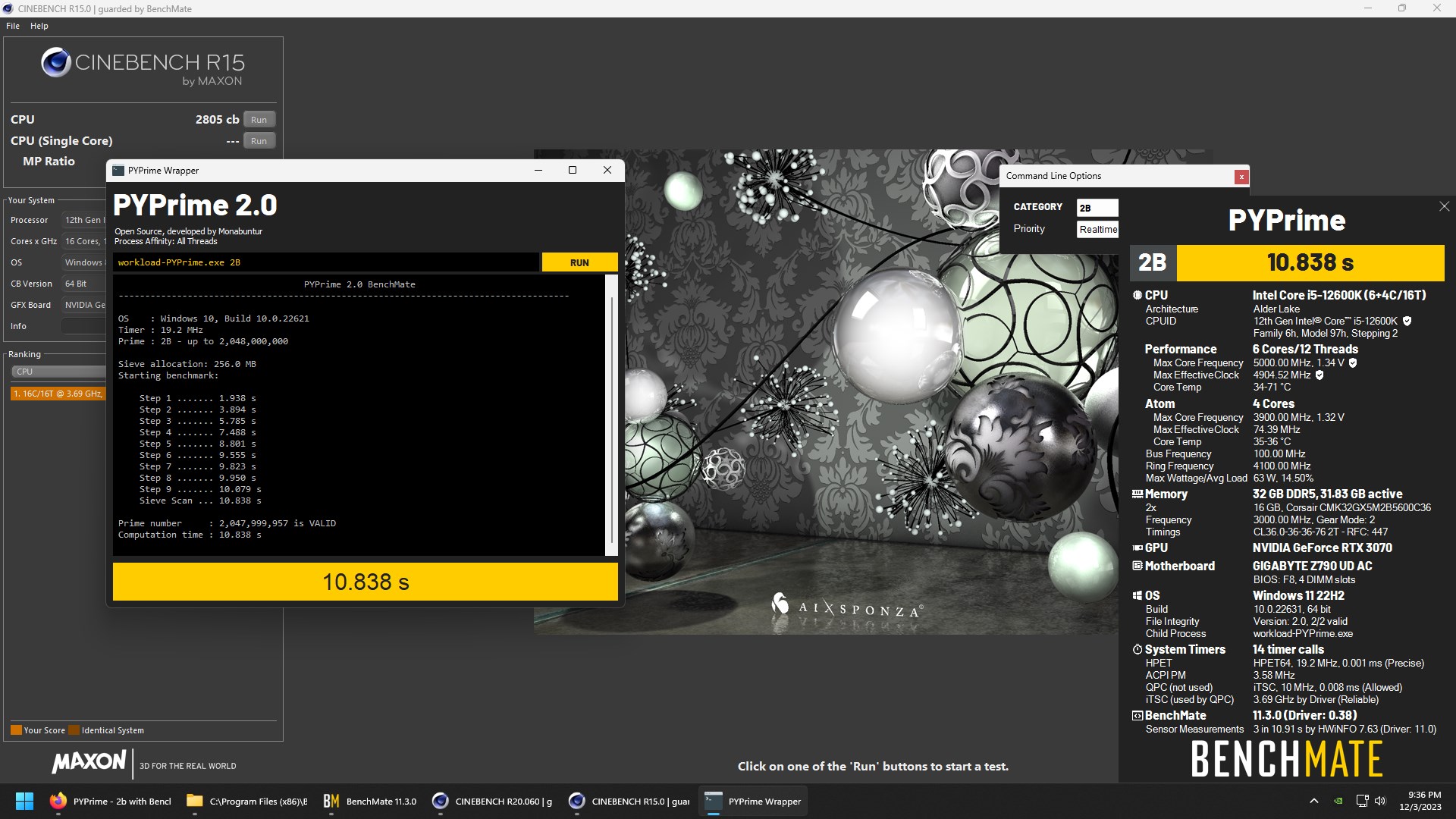Switch to CINEBENCH R15.0 taskbar item

[x=629, y=801]
